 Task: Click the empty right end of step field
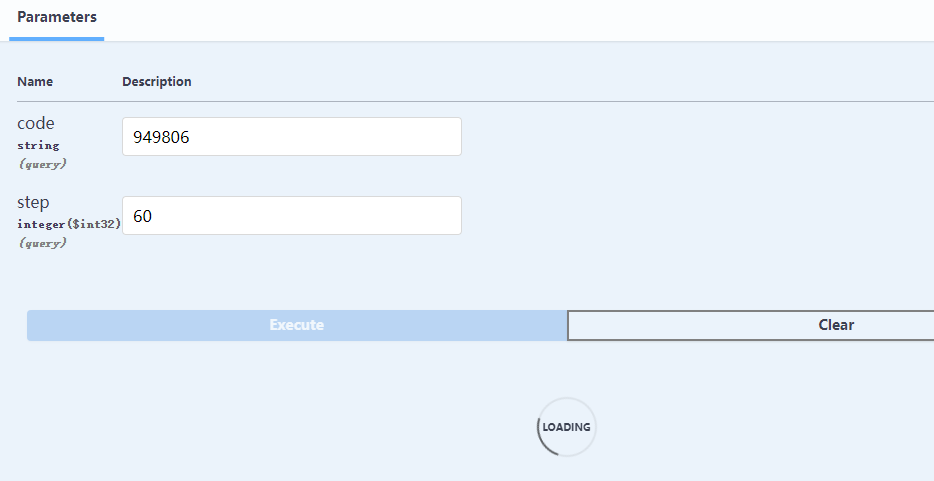coord(430,216)
